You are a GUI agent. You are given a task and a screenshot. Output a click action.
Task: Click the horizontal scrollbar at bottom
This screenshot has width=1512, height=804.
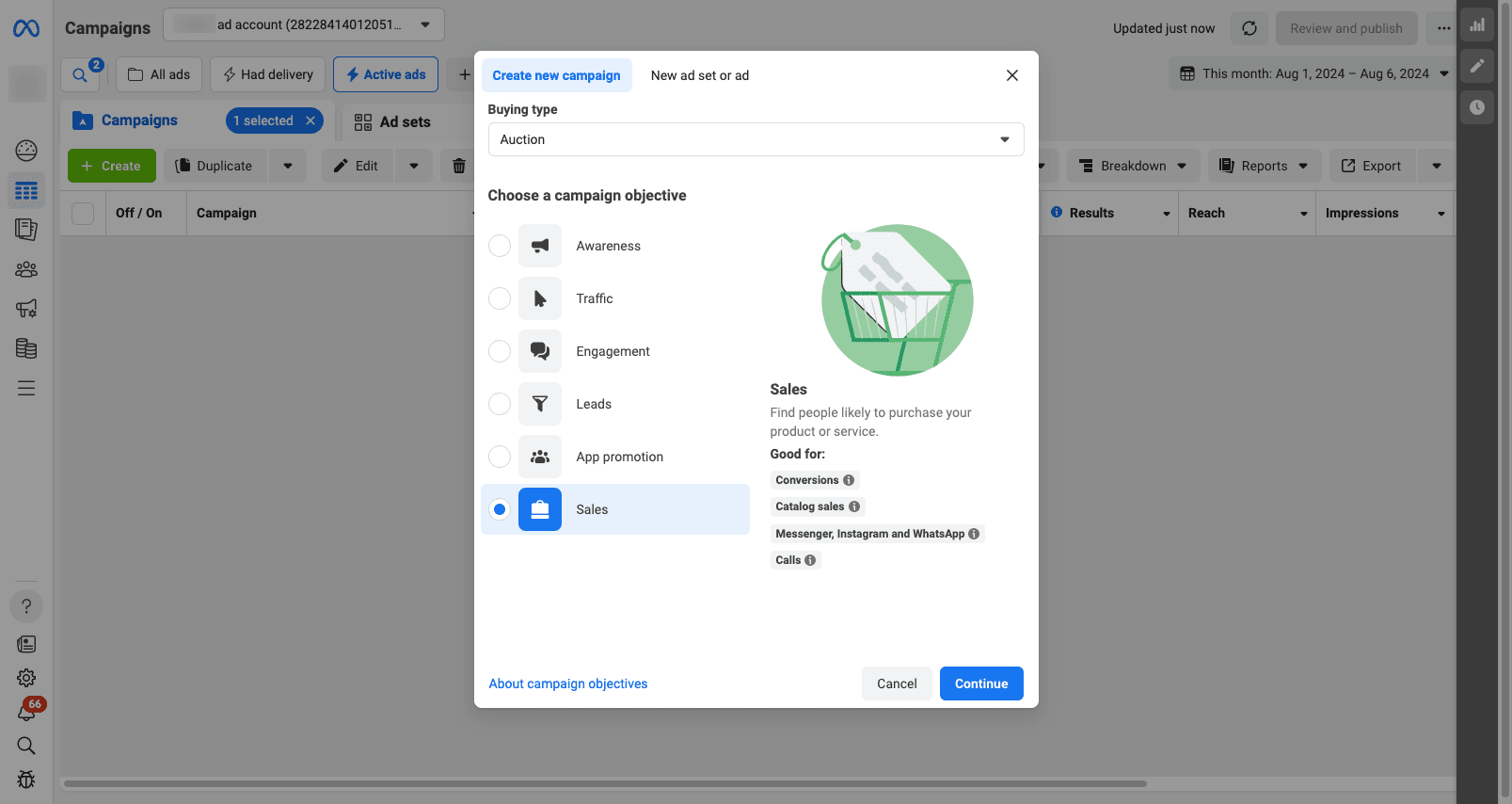point(604,783)
